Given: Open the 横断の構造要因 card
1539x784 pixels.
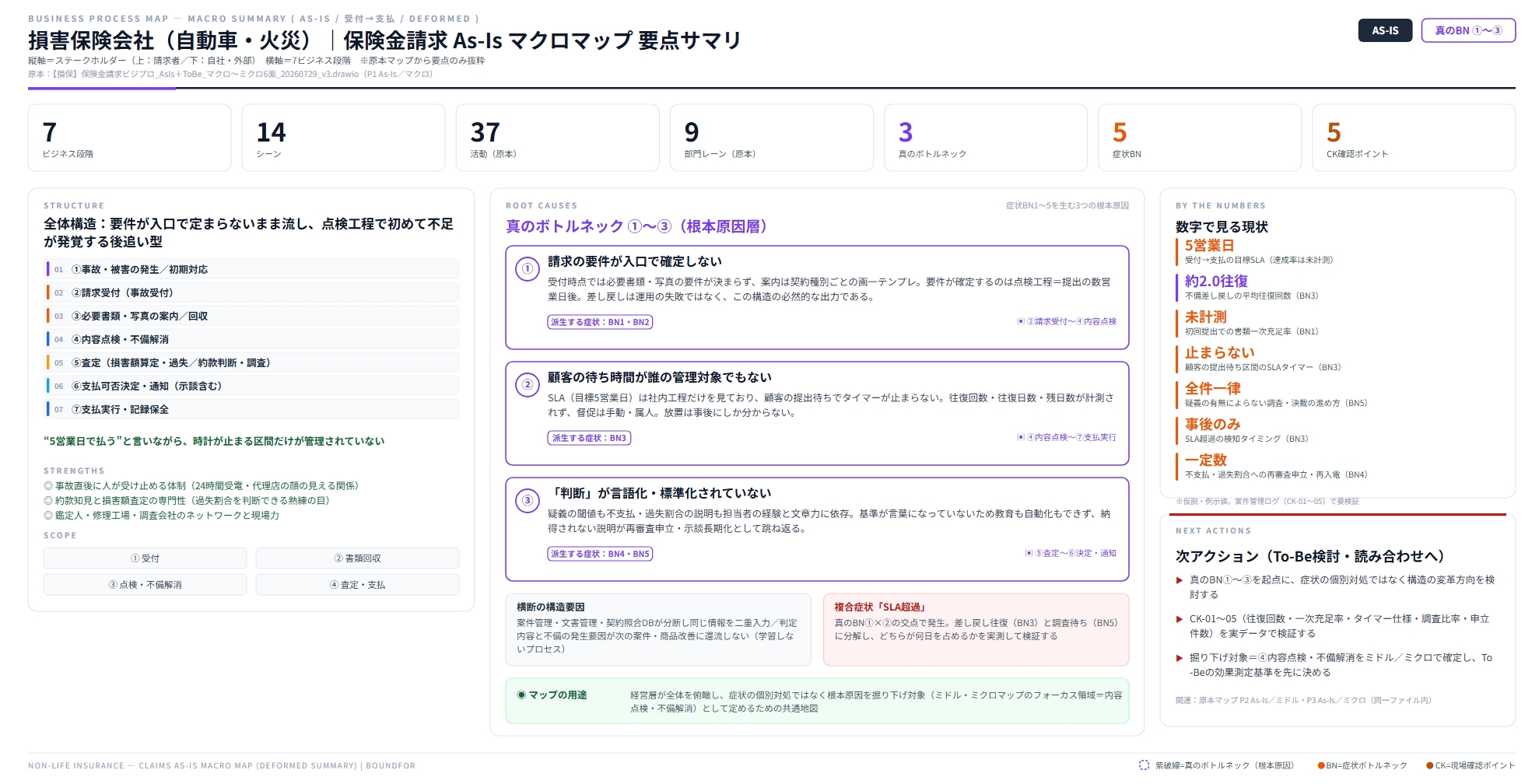Looking at the screenshot, I should click(658, 630).
